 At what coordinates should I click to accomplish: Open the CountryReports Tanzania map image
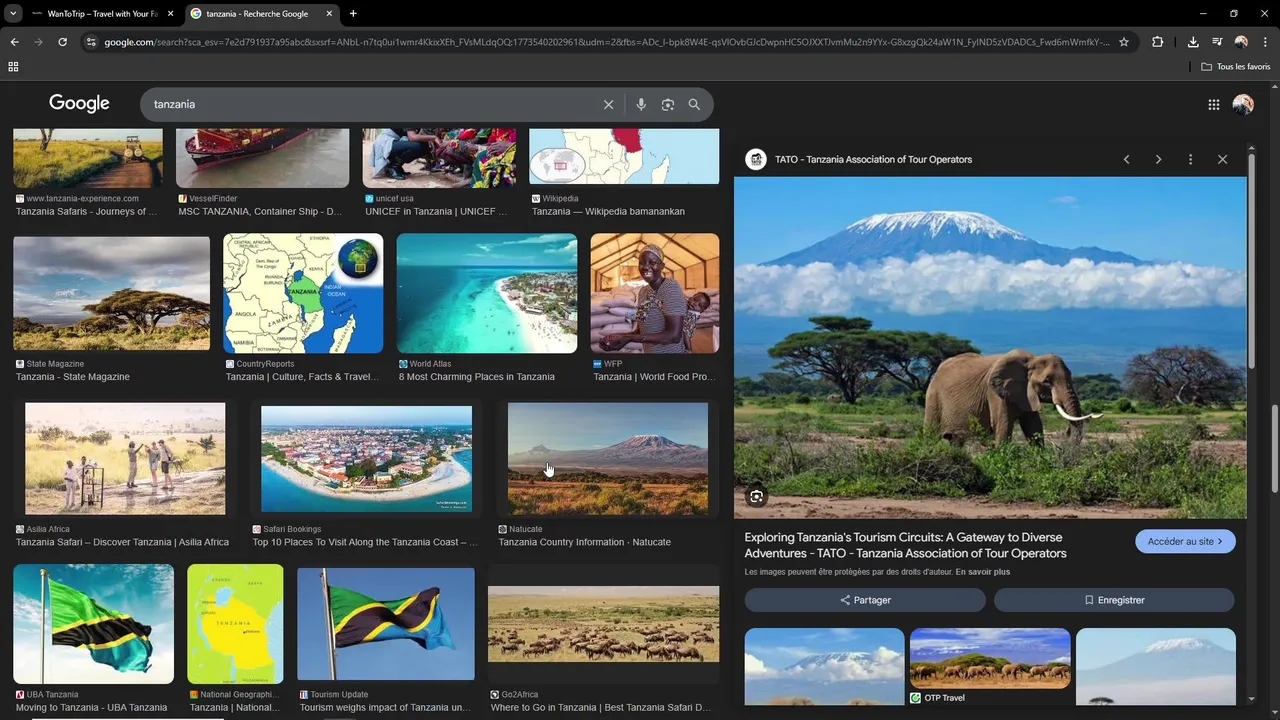tap(303, 293)
